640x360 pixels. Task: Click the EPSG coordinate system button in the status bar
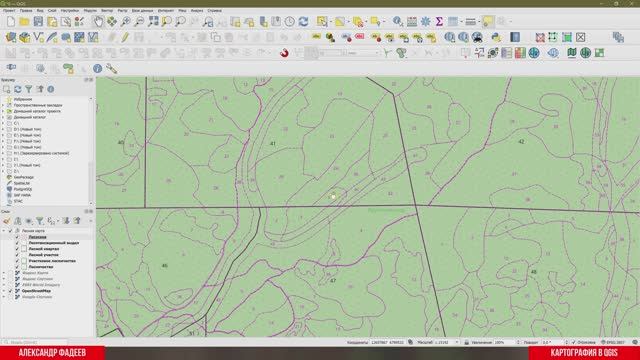coord(613,342)
